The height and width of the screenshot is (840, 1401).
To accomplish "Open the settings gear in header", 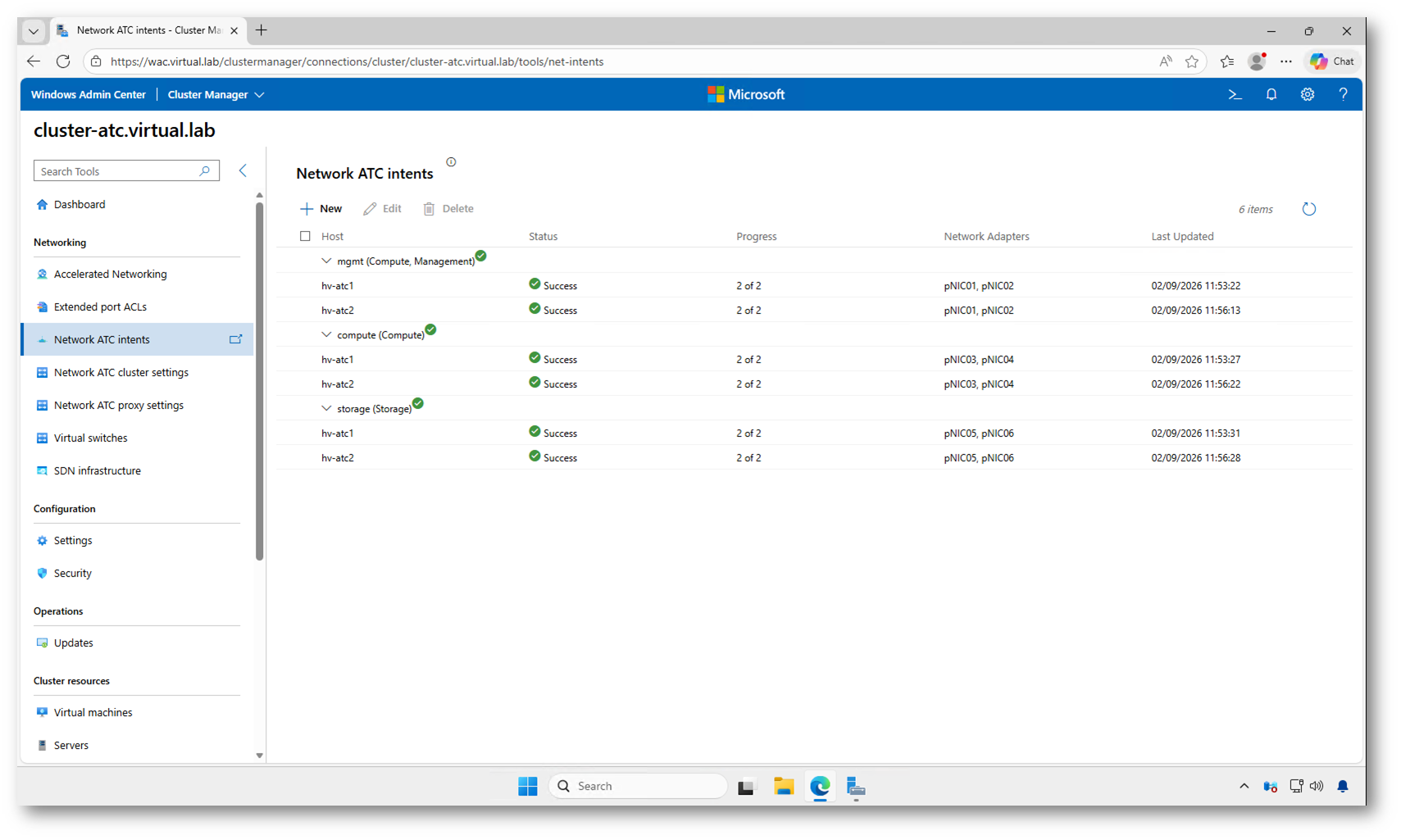I will pos(1307,95).
